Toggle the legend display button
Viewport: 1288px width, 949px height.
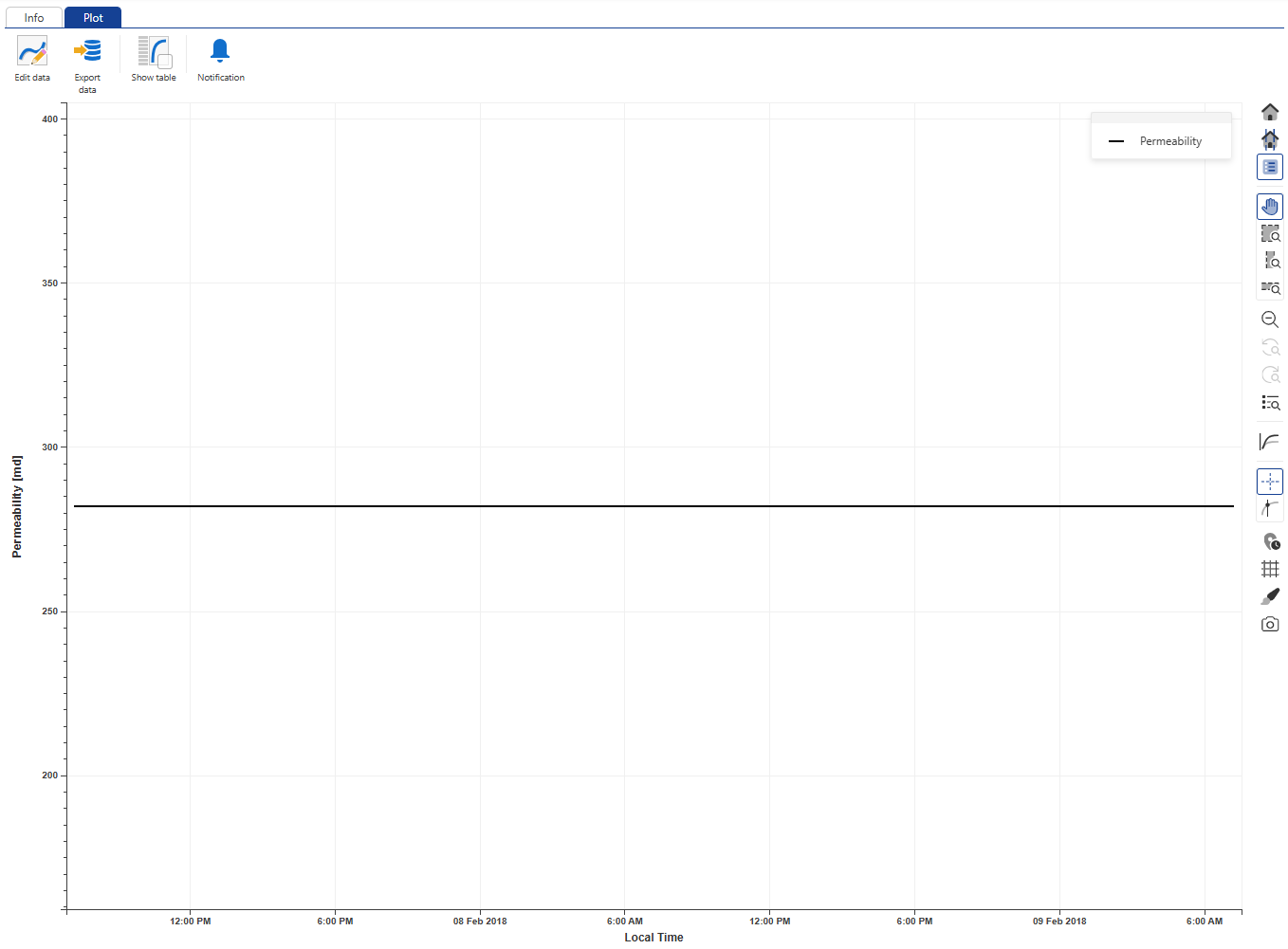(1270, 167)
